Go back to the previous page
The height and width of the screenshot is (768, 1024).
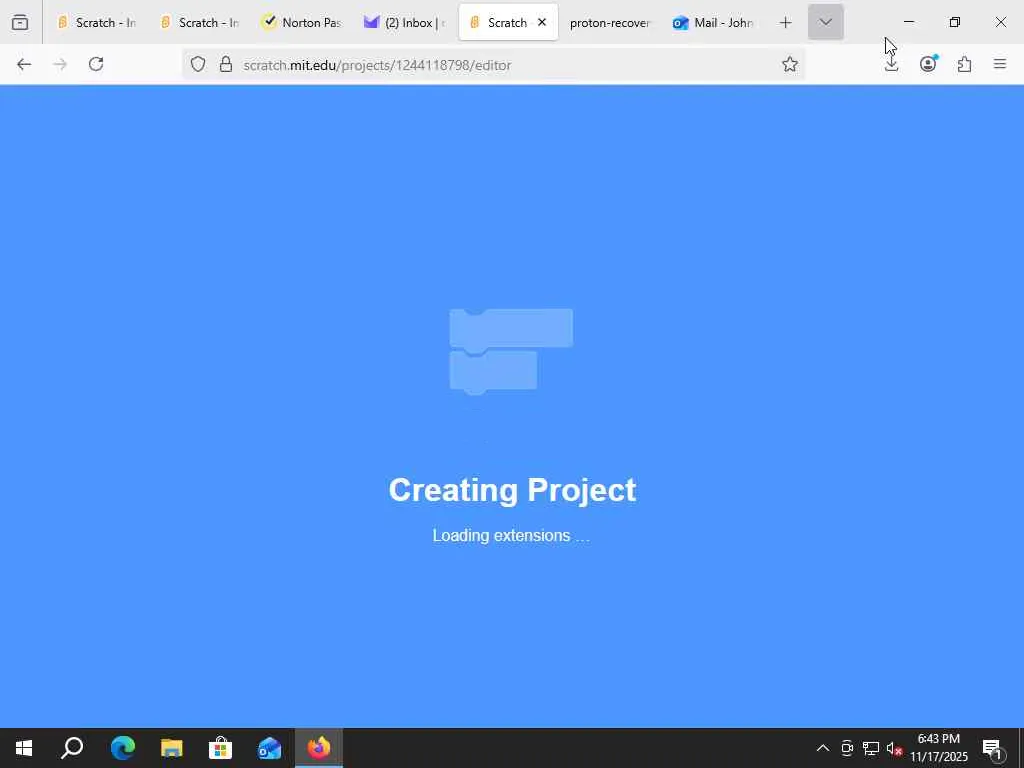[x=24, y=64]
